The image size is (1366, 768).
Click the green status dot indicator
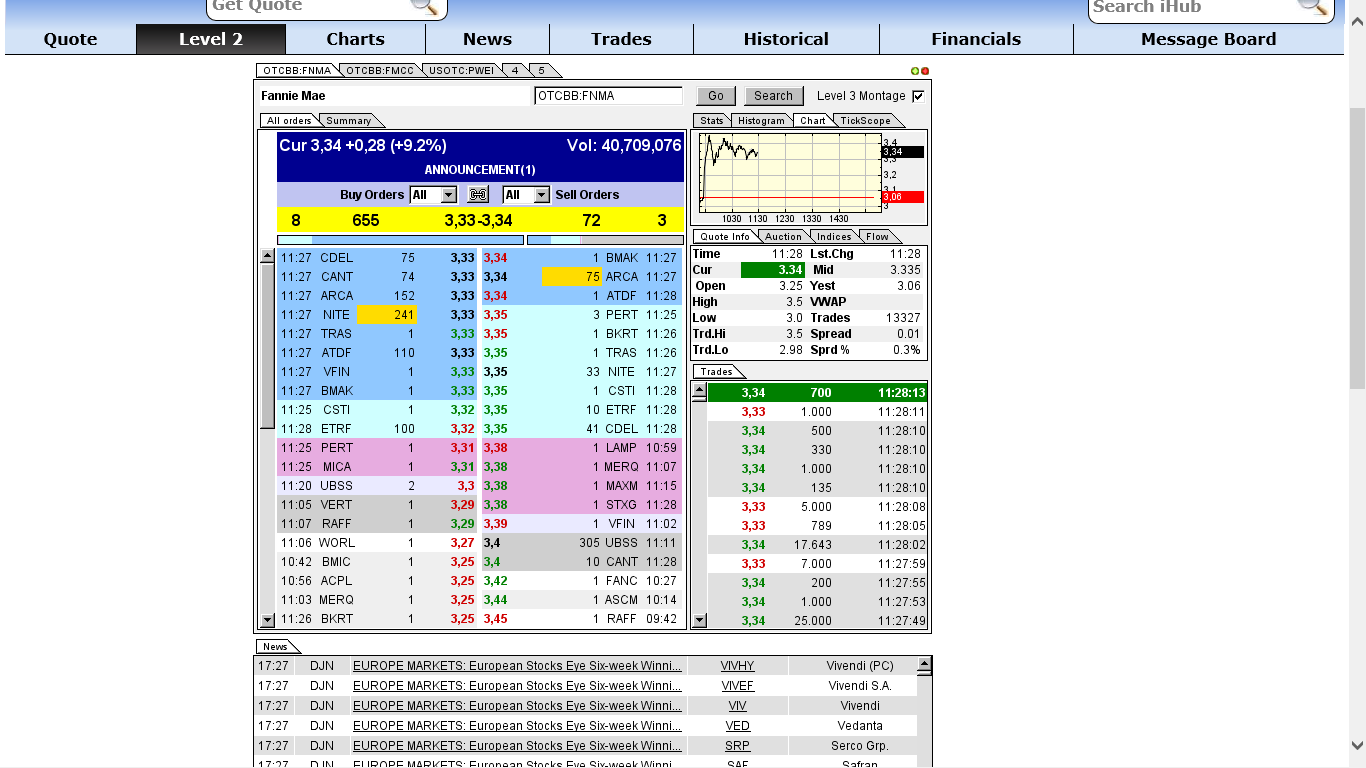coord(916,70)
